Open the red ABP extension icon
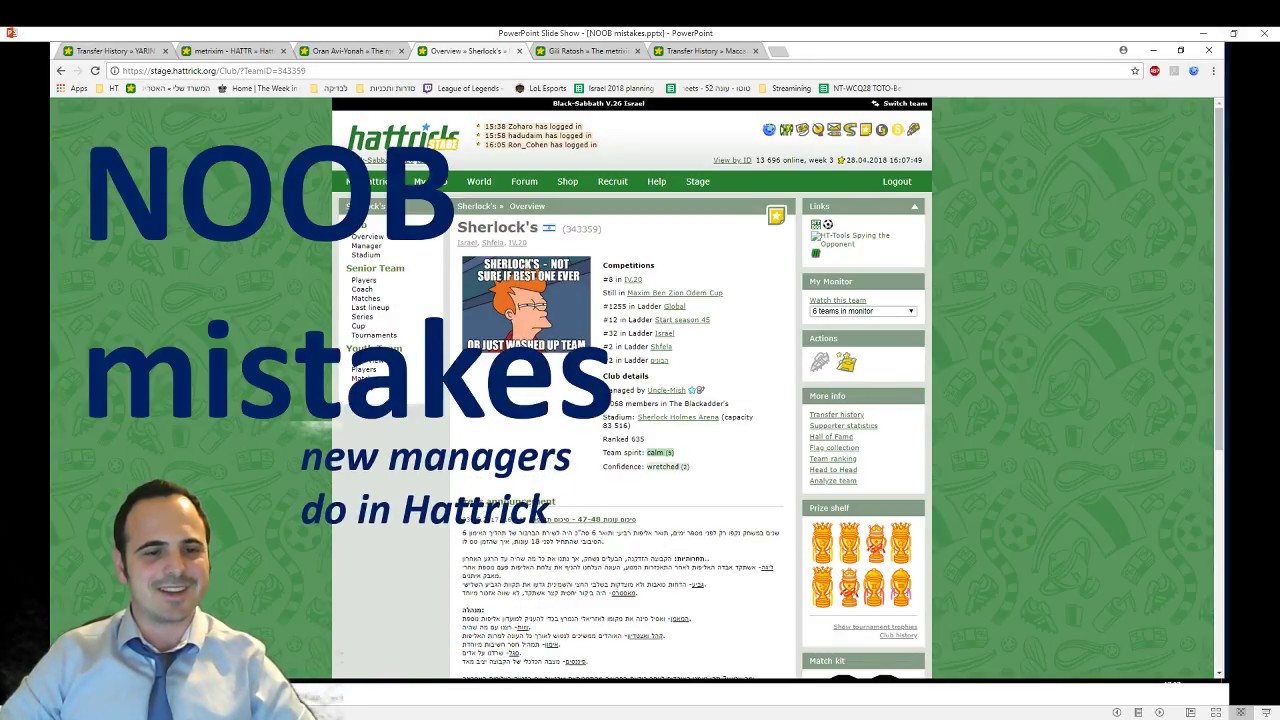The height and width of the screenshot is (720, 1280). tap(1155, 71)
